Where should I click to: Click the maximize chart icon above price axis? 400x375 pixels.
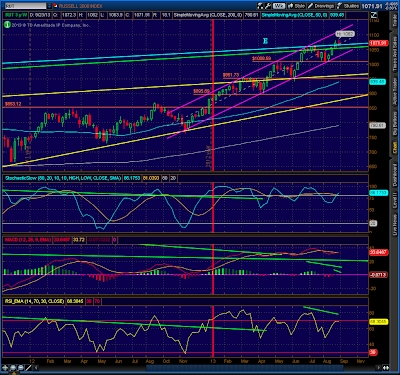(x=374, y=15)
